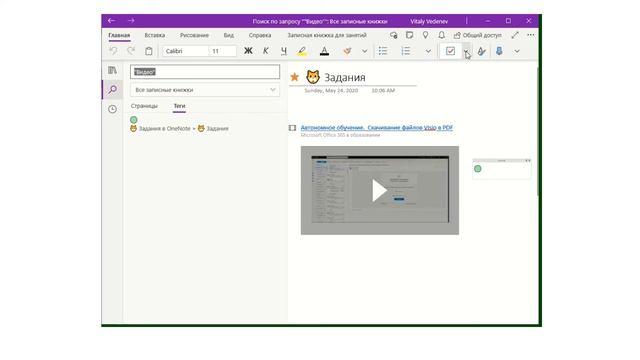Click Microsoft Office 365 caption text
This screenshot has width=640, height=360.
(340, 135)
